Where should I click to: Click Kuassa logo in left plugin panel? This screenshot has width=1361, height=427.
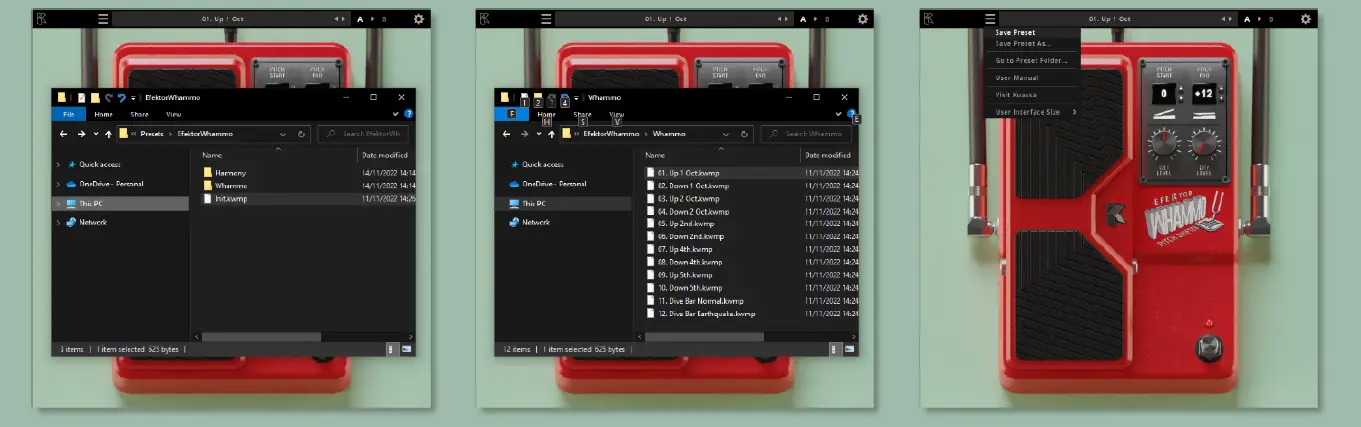tap(40, 18)
